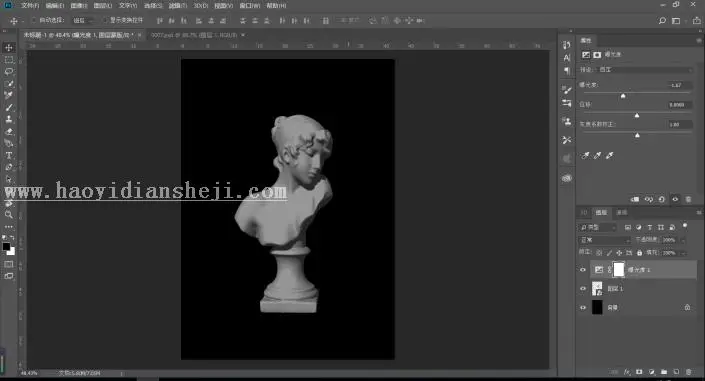
Task: Hide the Layer 1 statue layer
Action: coord(583,289)
